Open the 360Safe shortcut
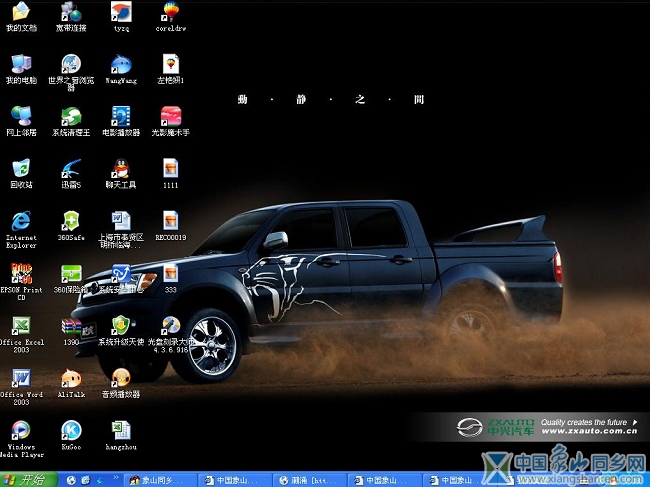650x487 pixels. click(x=70, y=221)
